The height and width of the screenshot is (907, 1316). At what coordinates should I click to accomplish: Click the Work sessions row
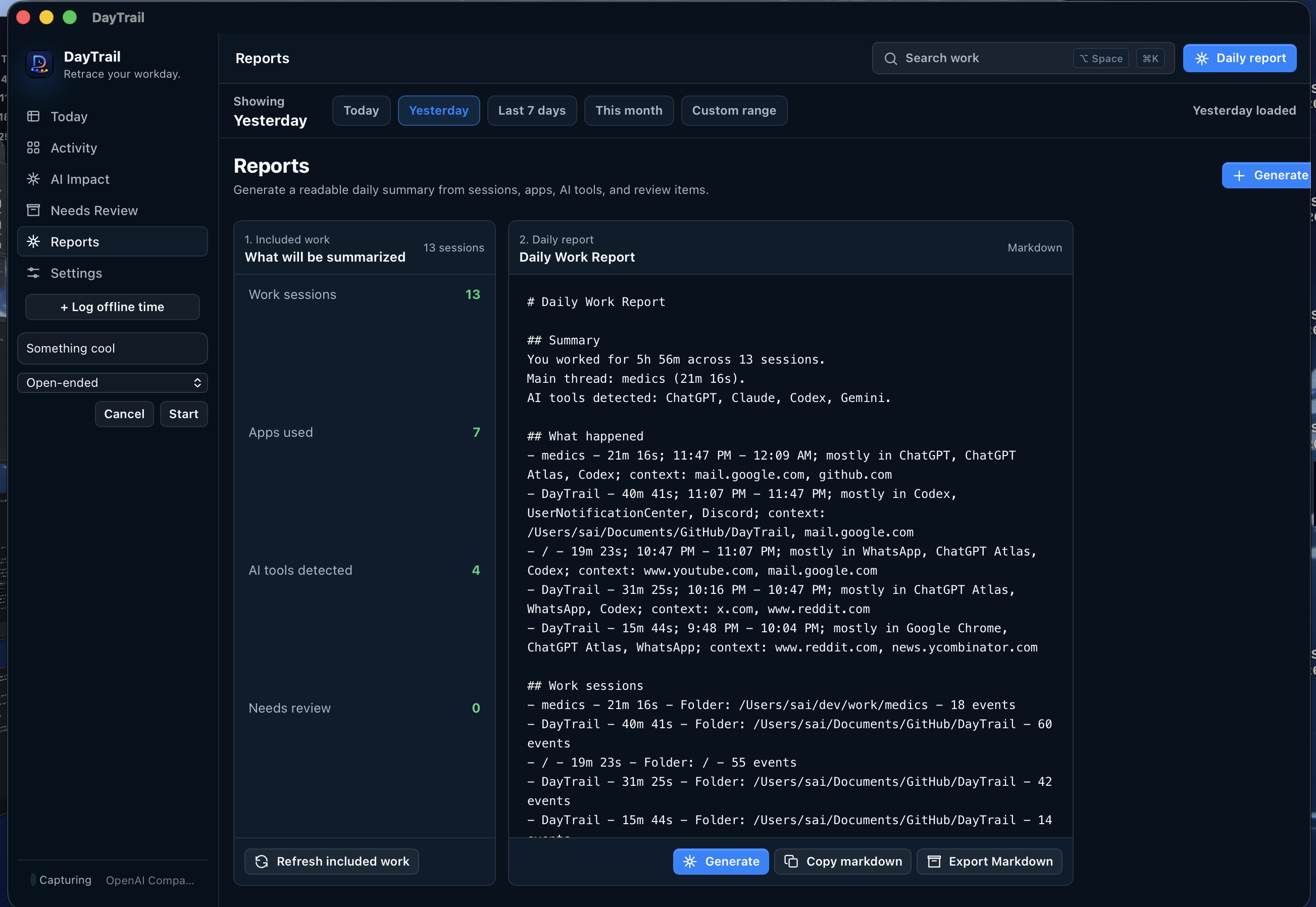364,294
